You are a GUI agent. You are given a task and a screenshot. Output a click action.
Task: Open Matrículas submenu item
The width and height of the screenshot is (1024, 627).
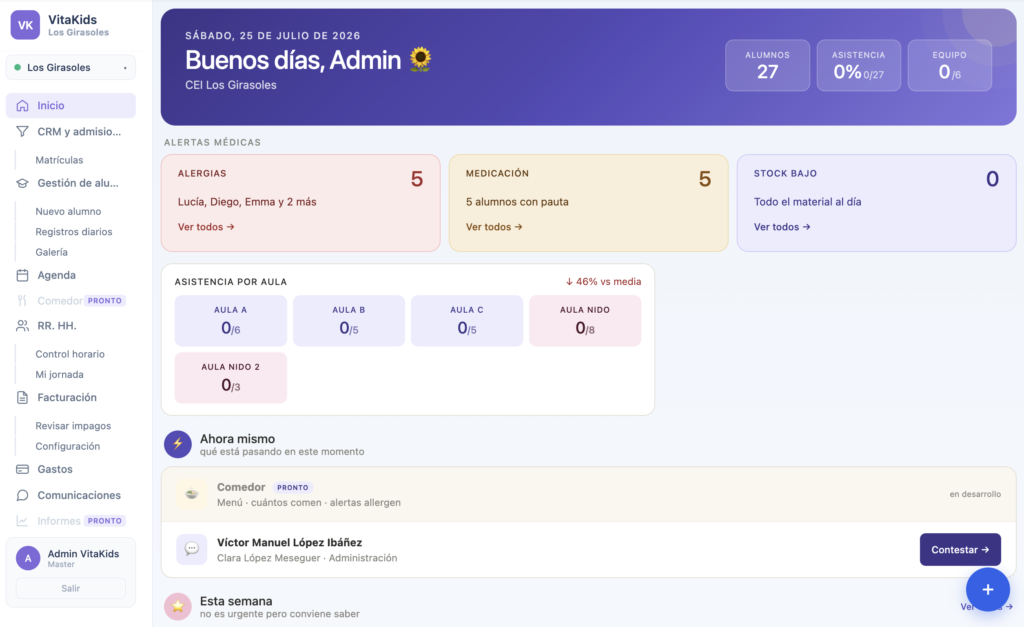coord(59,160)
